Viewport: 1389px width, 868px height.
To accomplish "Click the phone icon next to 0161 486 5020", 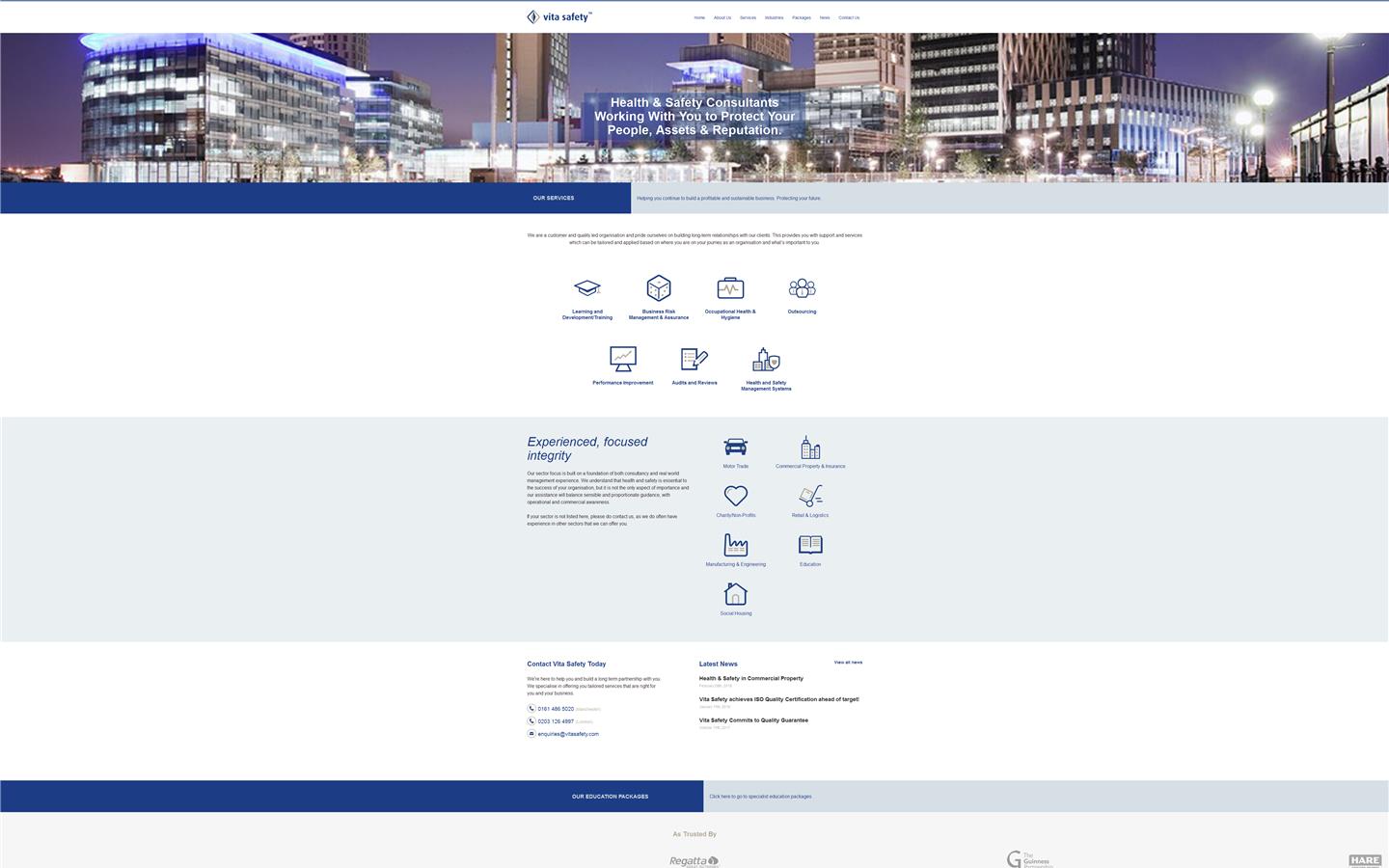I will [x=531, y=709].
